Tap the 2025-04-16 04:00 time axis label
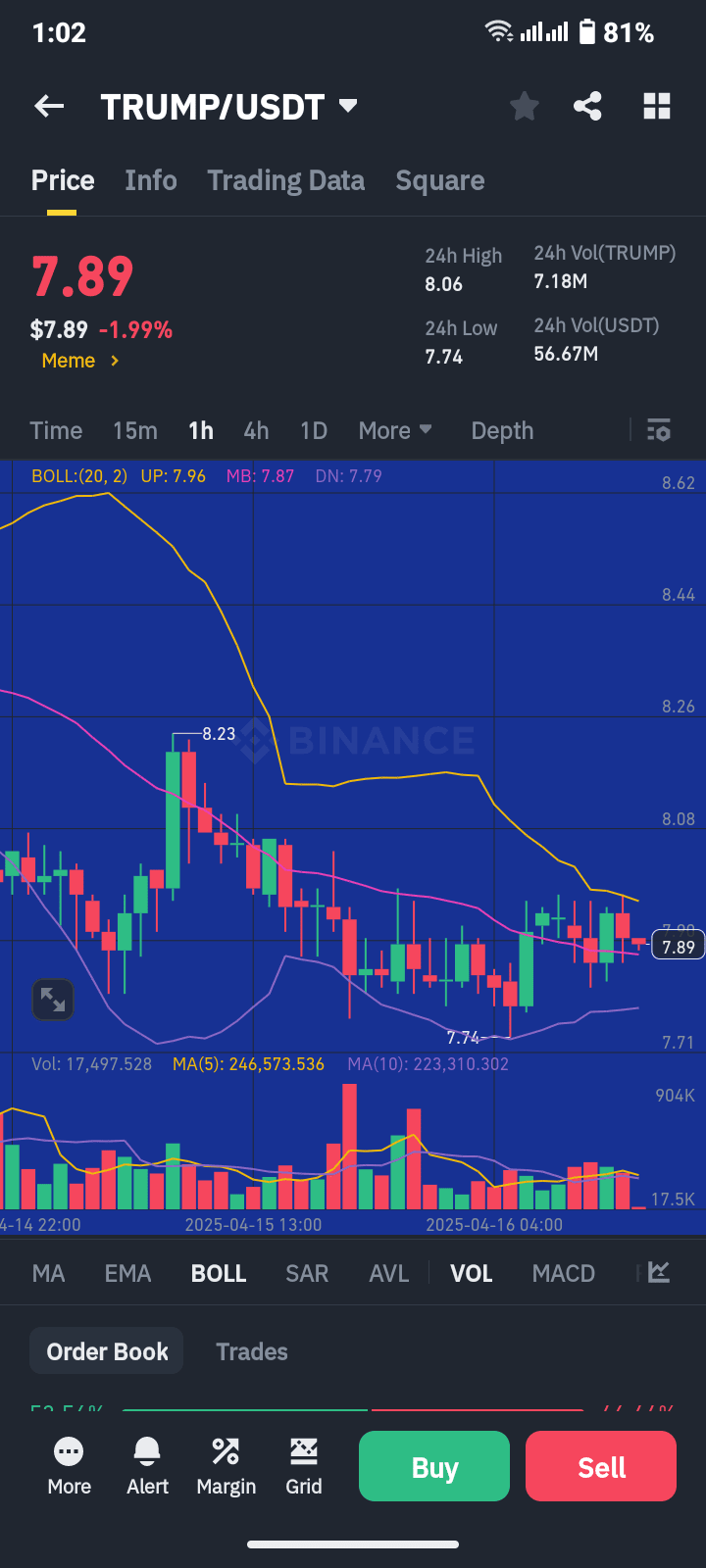Viewport: 706px width, 1568px height. (494, 1224)
